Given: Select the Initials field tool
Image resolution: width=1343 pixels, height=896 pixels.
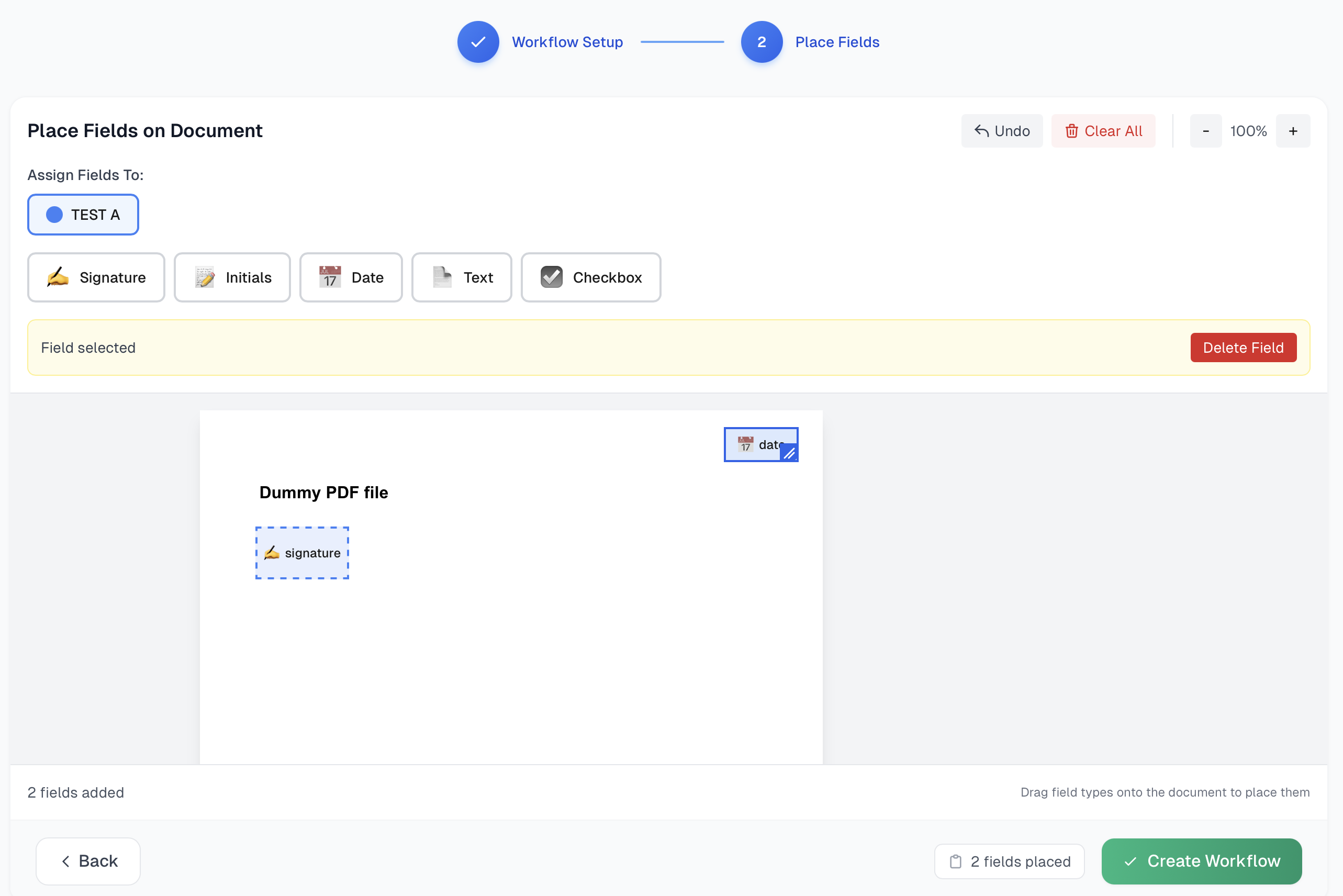Looking at the screenshot, I should pyautogui.click(x=232, y=277).
